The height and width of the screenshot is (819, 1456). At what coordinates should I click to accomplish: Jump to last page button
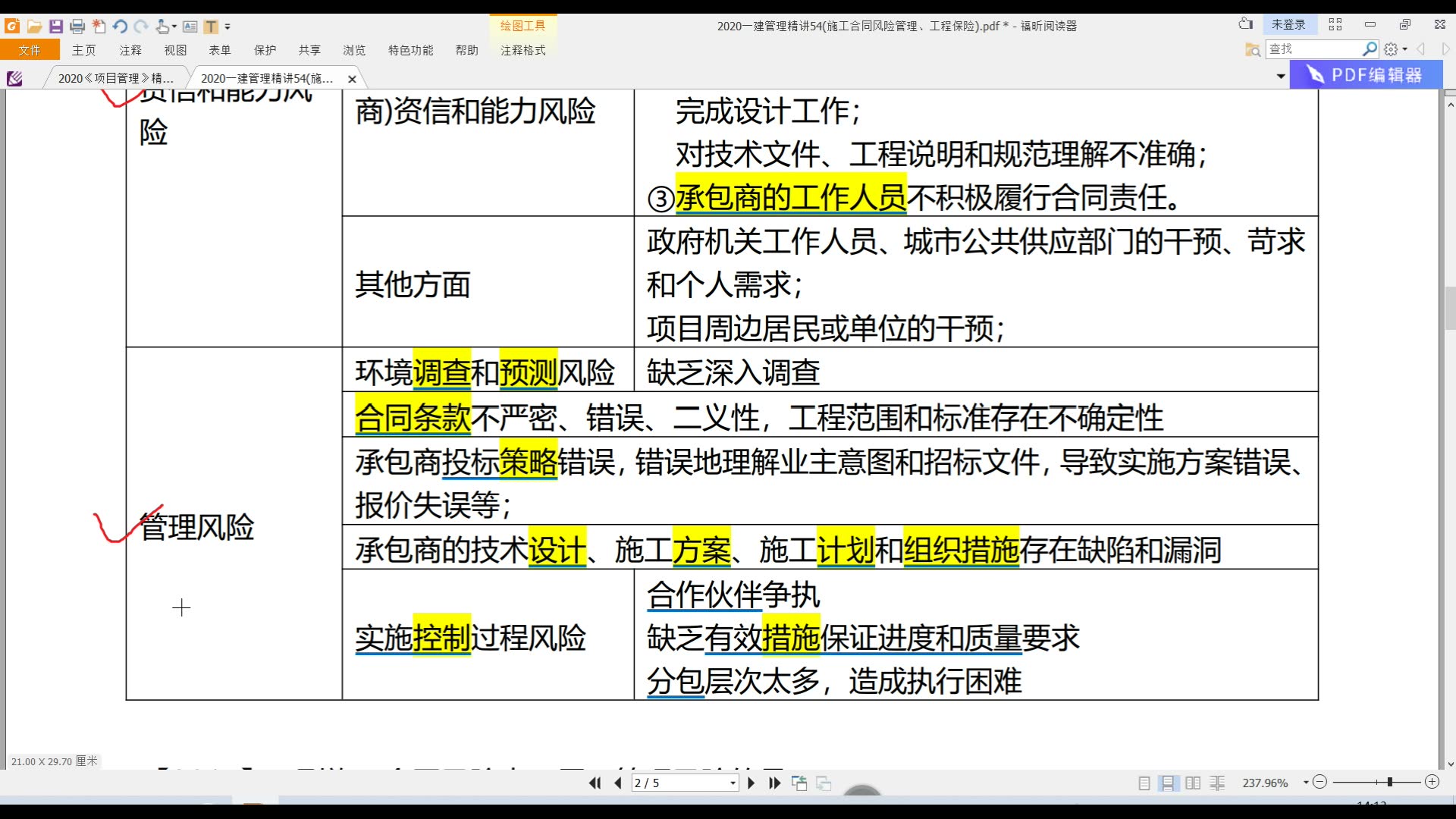774,783
